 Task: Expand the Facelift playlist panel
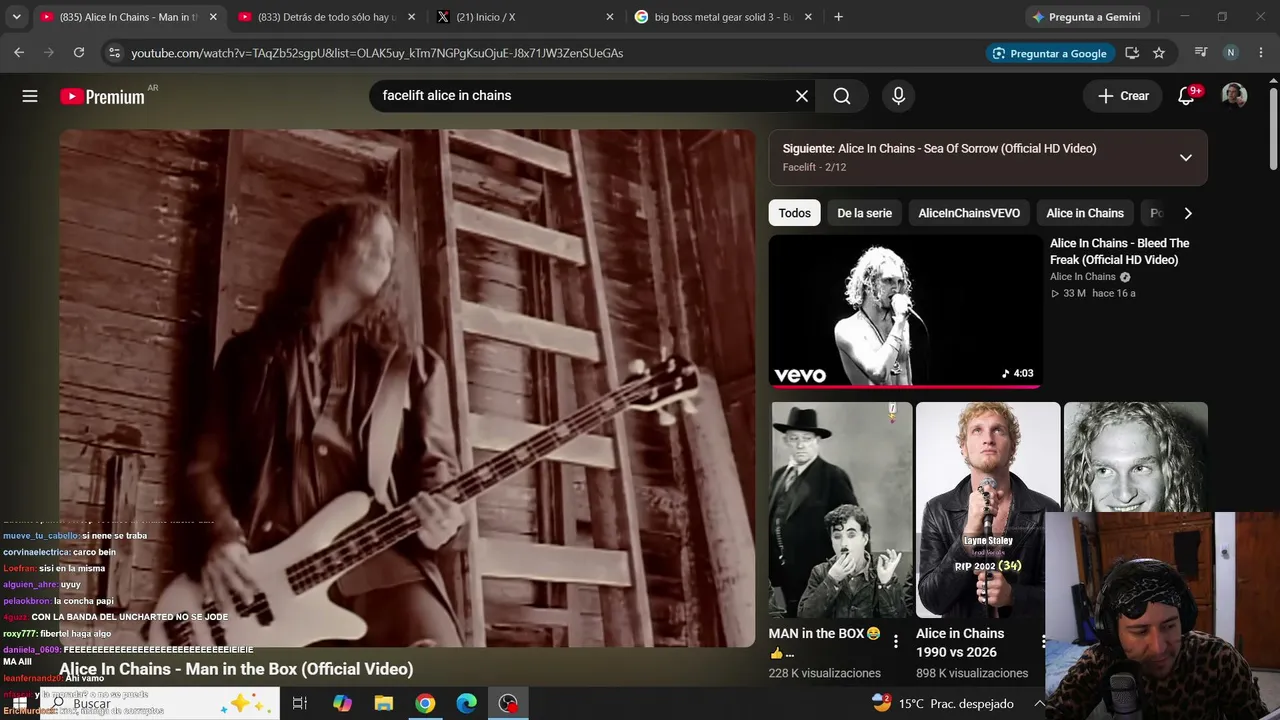coord(1186,158)
